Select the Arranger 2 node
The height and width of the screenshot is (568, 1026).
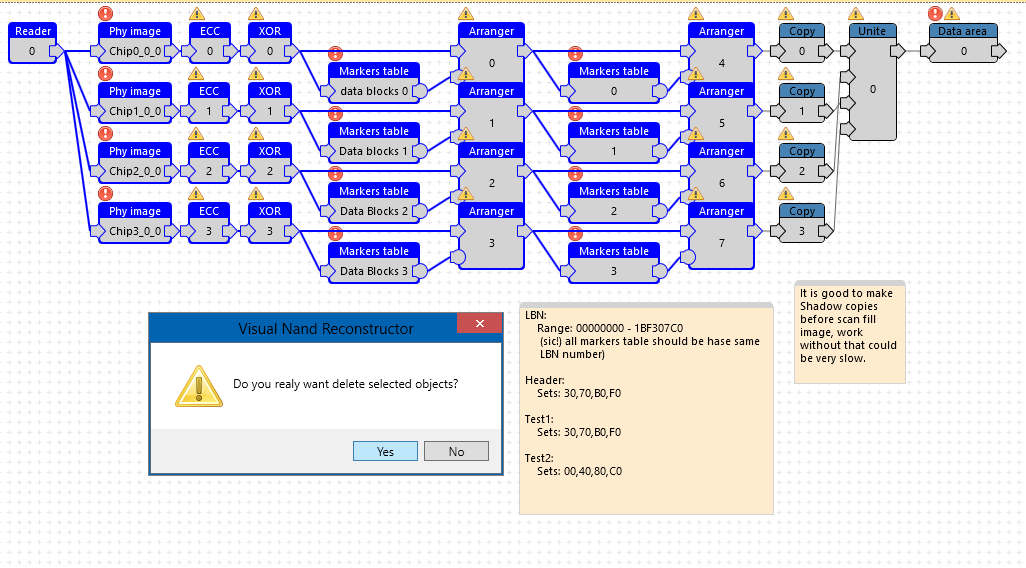tap(491, 173)
